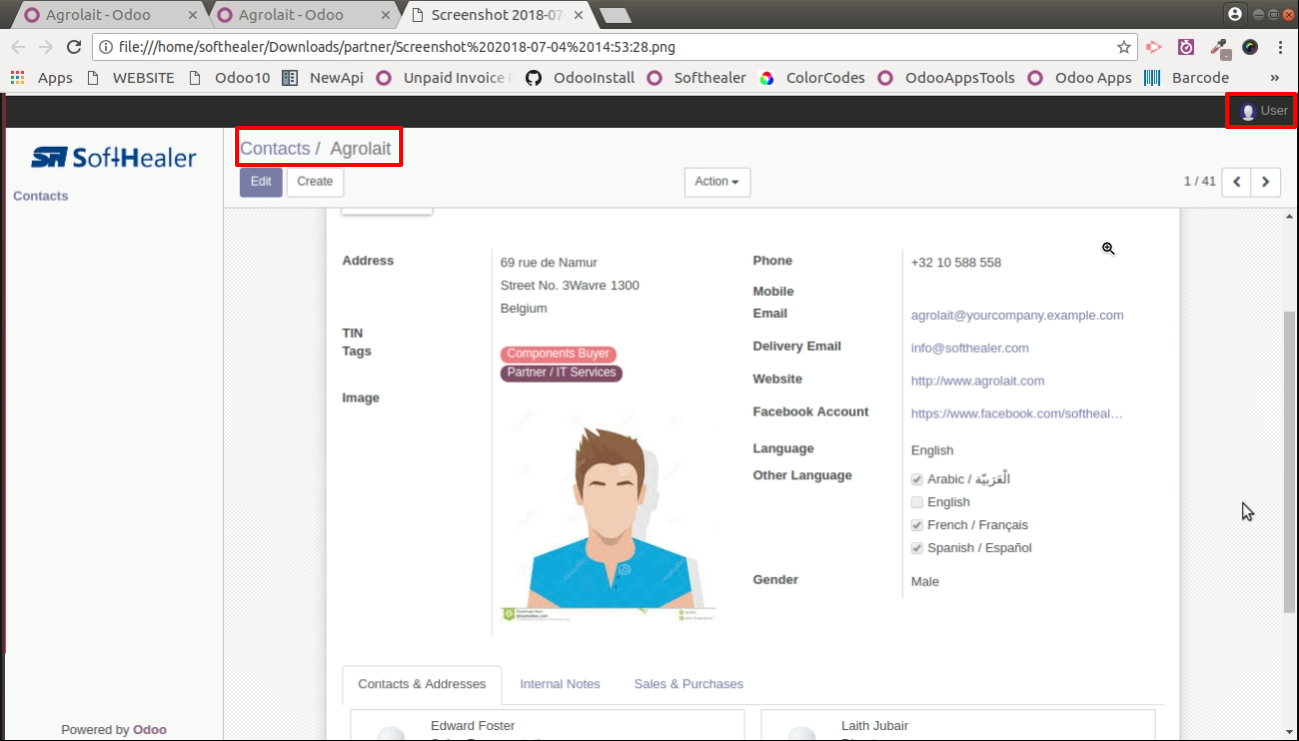Go forward using browser forward arrow

(x=45, y=47)
